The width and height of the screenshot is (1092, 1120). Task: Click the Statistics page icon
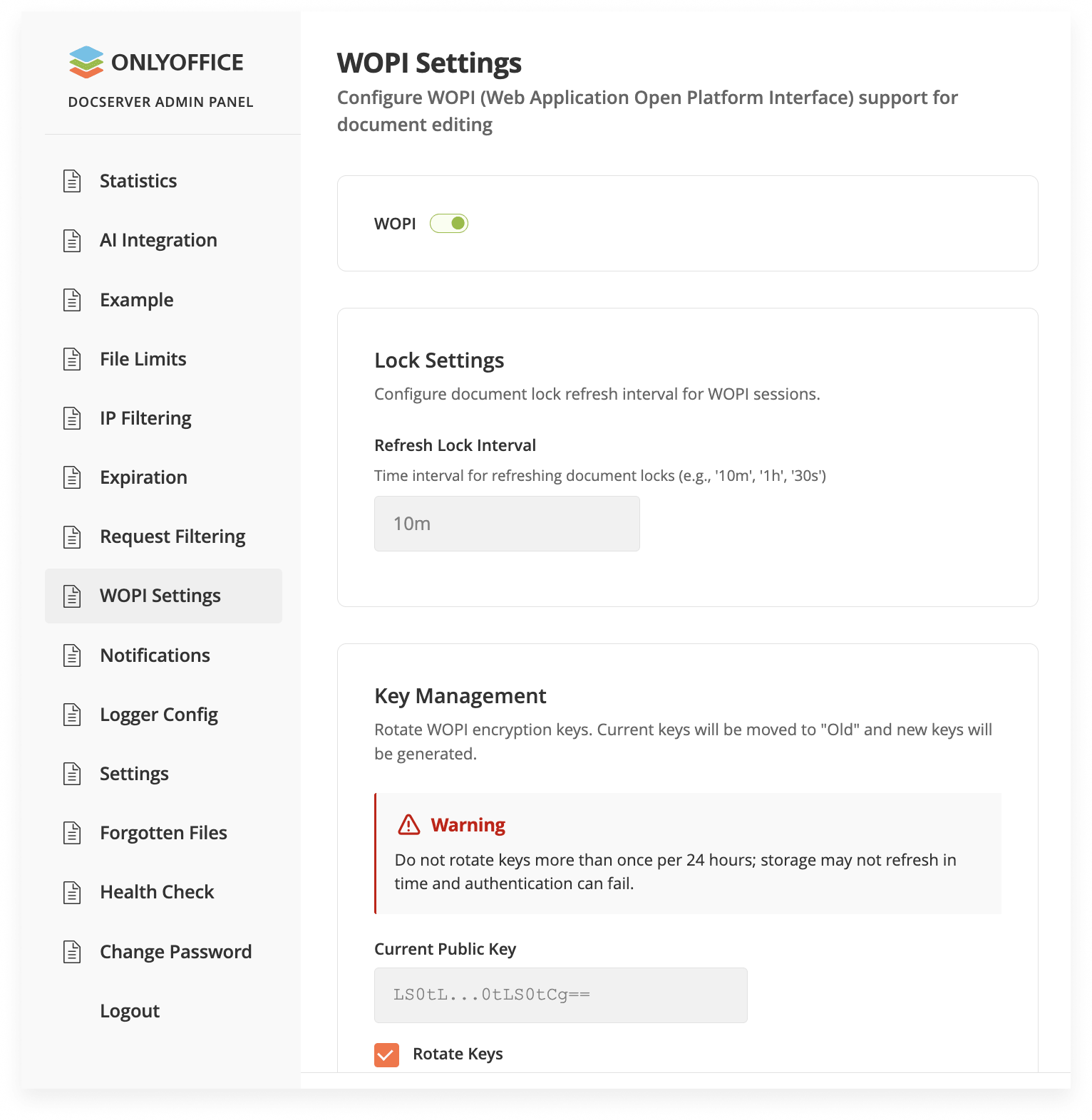tap(72, 181)
